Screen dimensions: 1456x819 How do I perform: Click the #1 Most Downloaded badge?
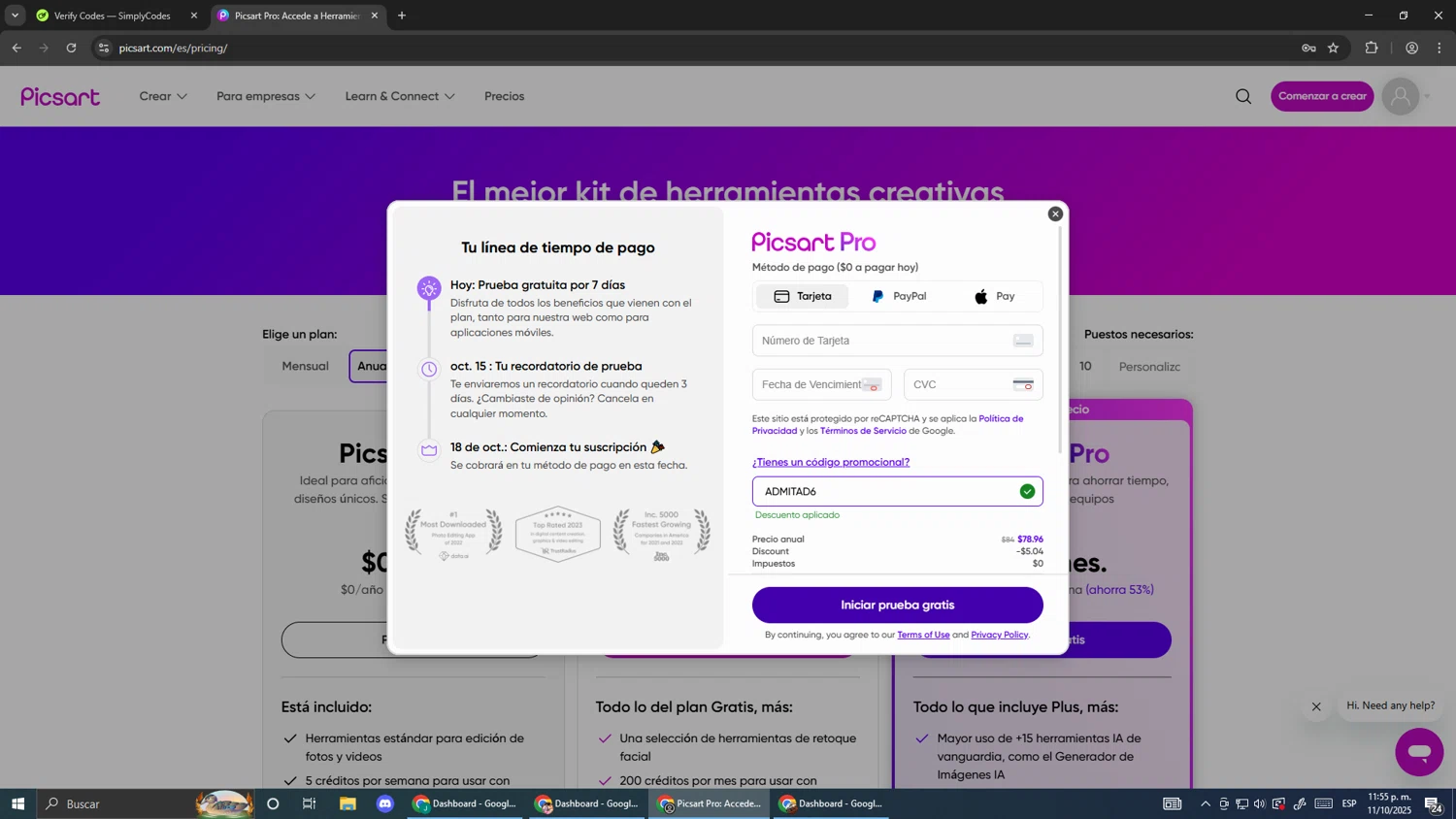point(453,534)
